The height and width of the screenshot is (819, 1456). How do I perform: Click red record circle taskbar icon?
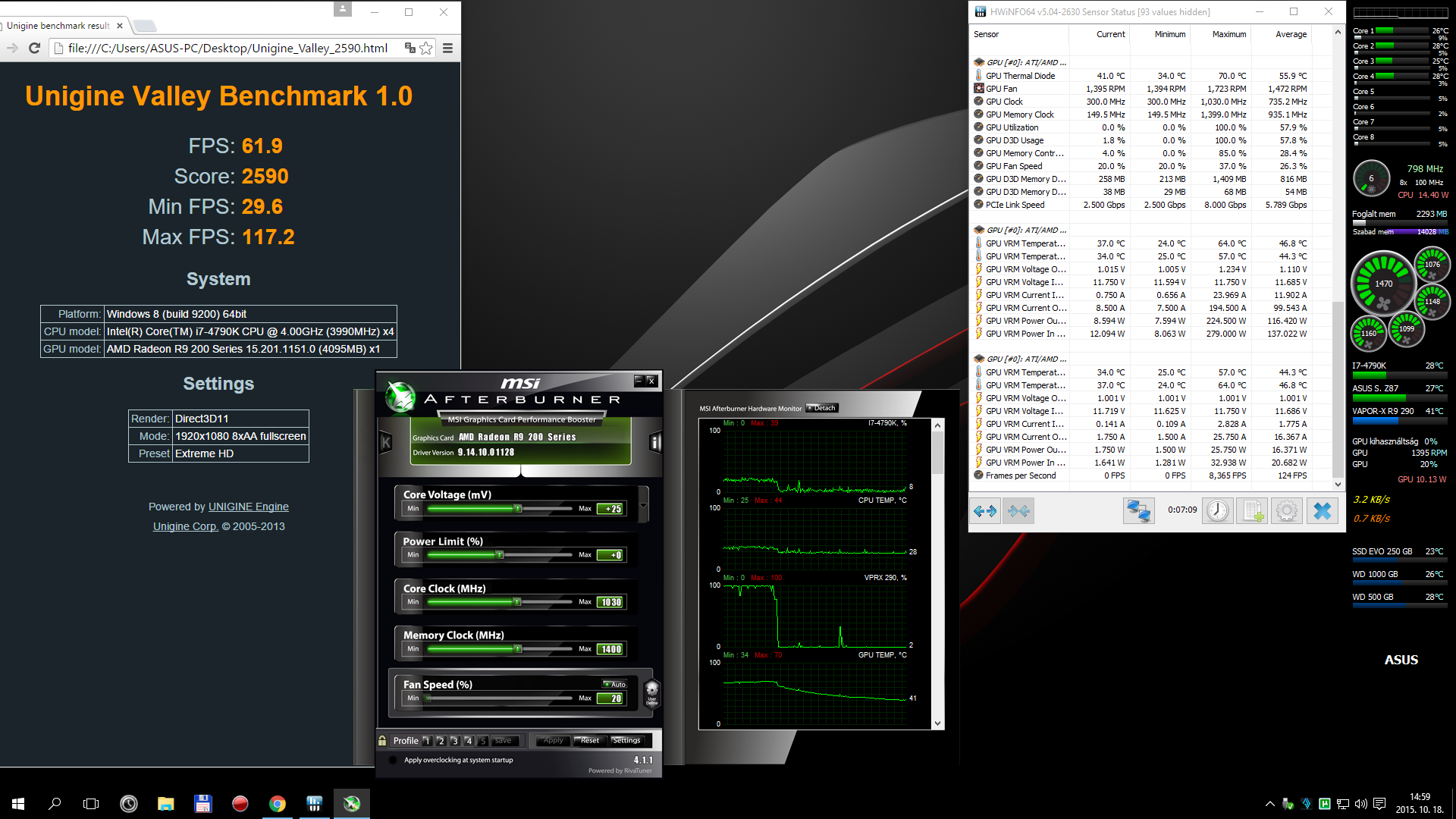pos(240,804)
